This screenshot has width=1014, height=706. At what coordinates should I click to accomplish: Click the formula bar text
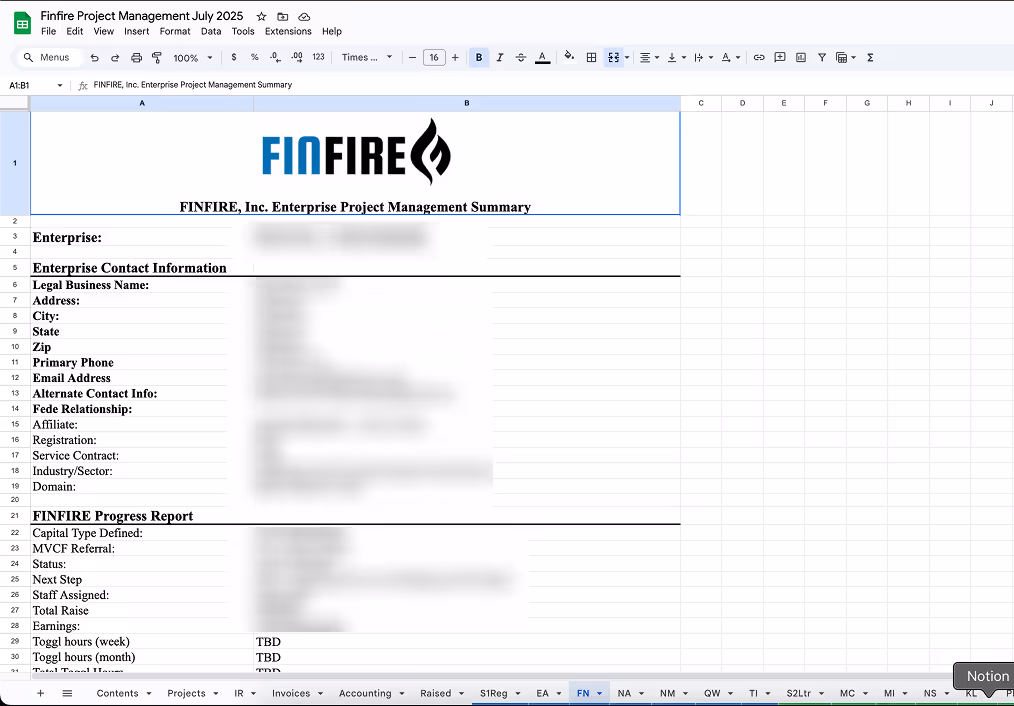tap(193, 85)
